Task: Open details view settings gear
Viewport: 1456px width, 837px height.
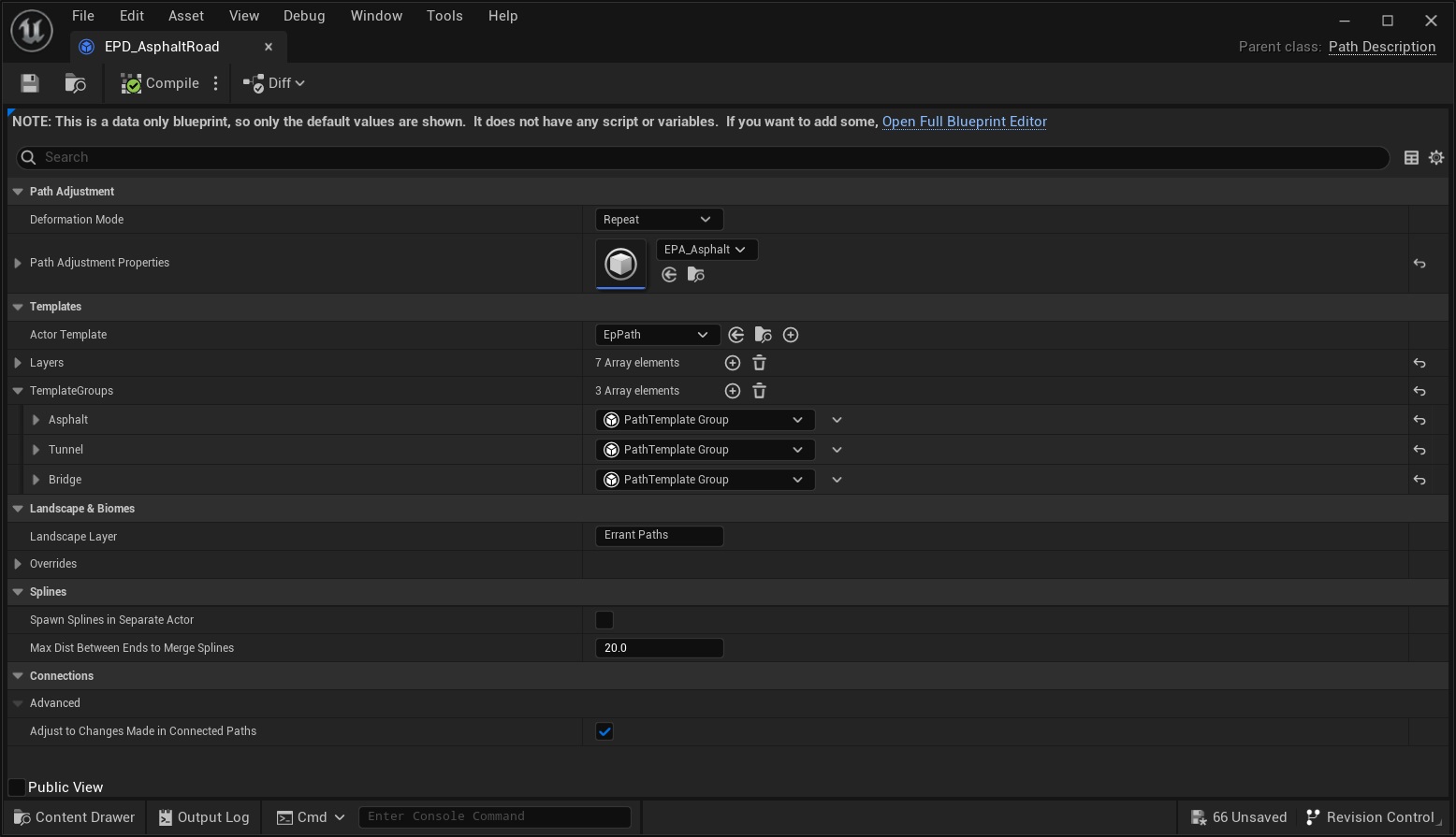Action: (1436, 158)
